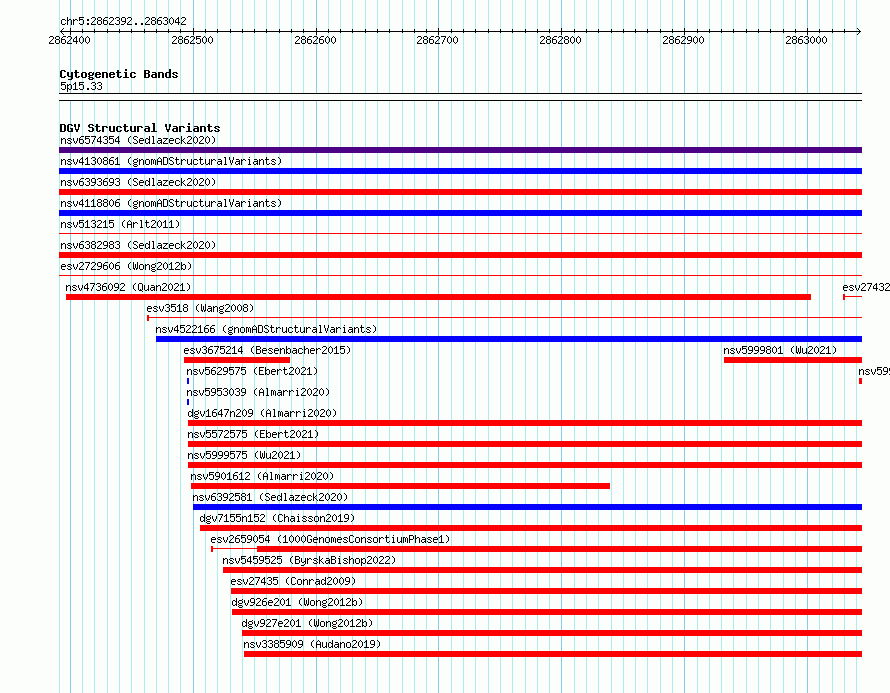Screen dimensions: 890x693
Task: Click nsv4522166 (gnomADStructuralVariants) label
Action: (266, 329)
